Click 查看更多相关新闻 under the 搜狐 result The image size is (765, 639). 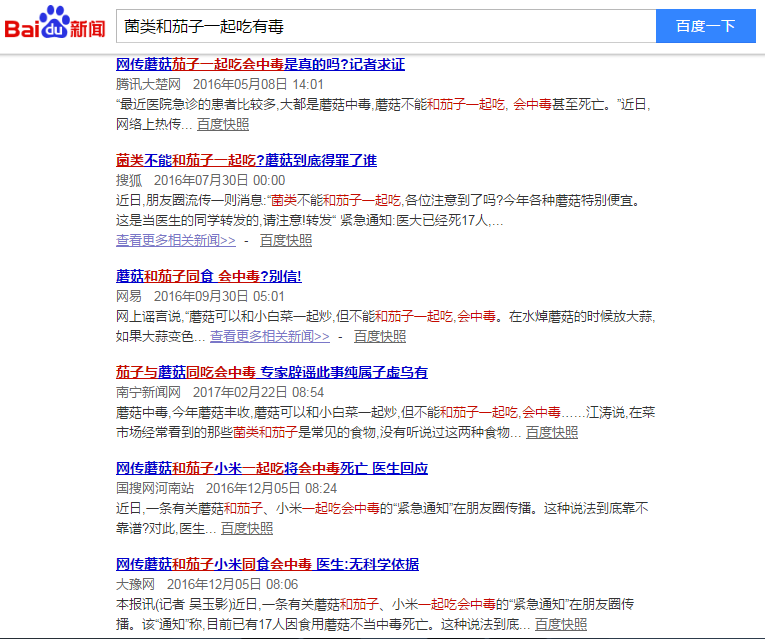click(176, 240)
